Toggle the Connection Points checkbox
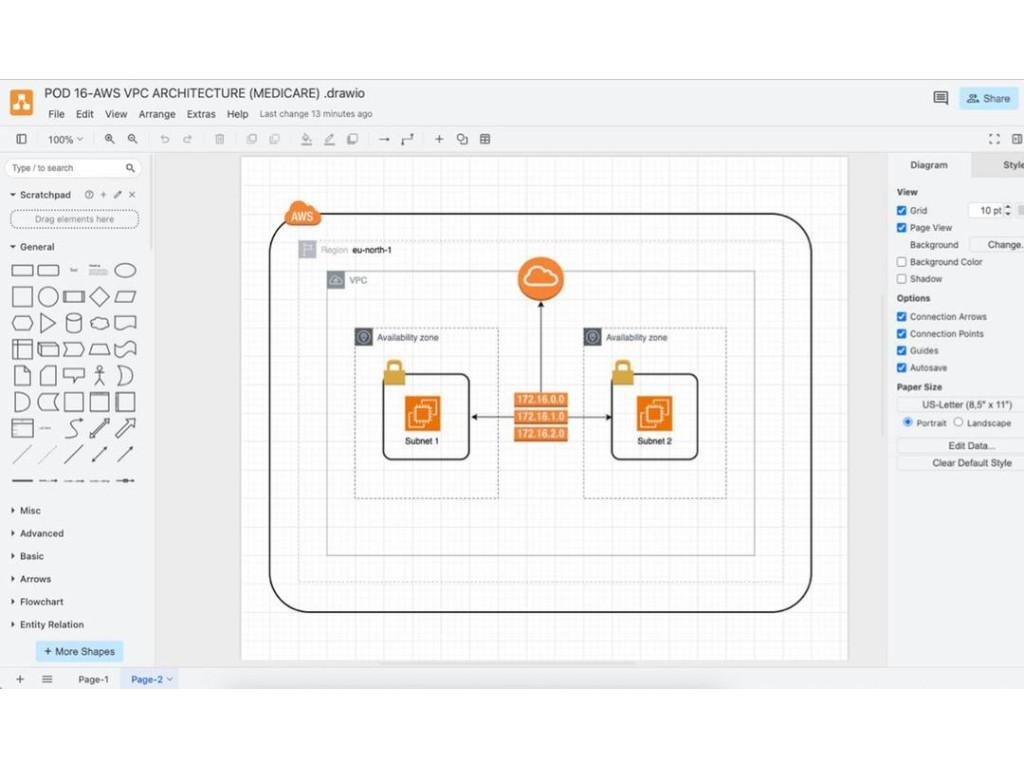Image resolution: width=1024 pixels, height=768 pixels. [x=902, y=334]
